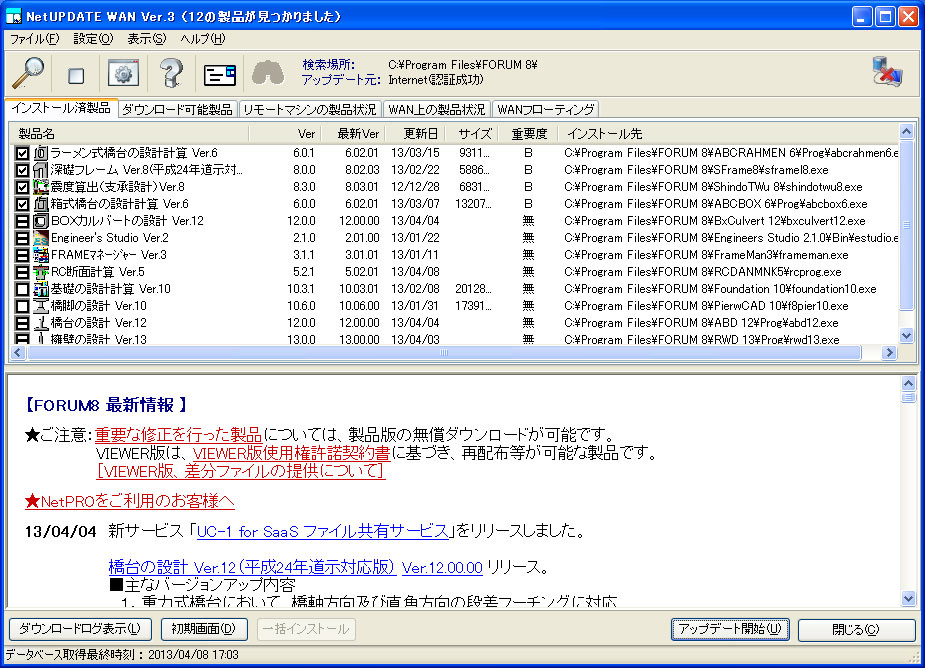Viewport: 925px width, 668px height.
Task: Switch to リモートマシンの製品状況 tab
Action: (310, 110)
